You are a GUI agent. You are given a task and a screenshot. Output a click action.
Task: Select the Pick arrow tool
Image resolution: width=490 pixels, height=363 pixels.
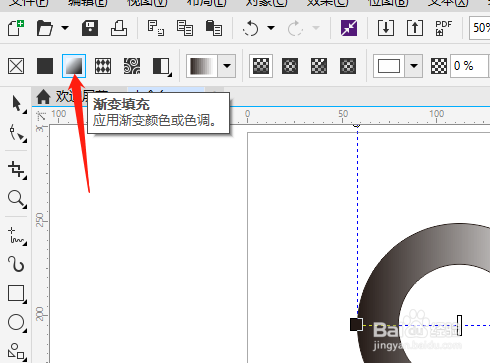click(x=18, y=104)
